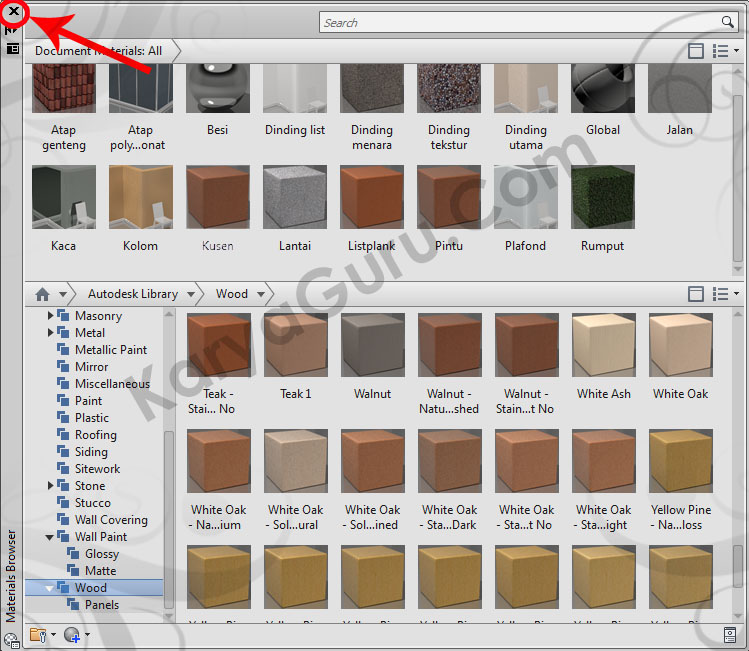Expand the Stone category in the tree
Image resolution: width=749 pixels, height=651 pixels.
[x=51, y=486]
